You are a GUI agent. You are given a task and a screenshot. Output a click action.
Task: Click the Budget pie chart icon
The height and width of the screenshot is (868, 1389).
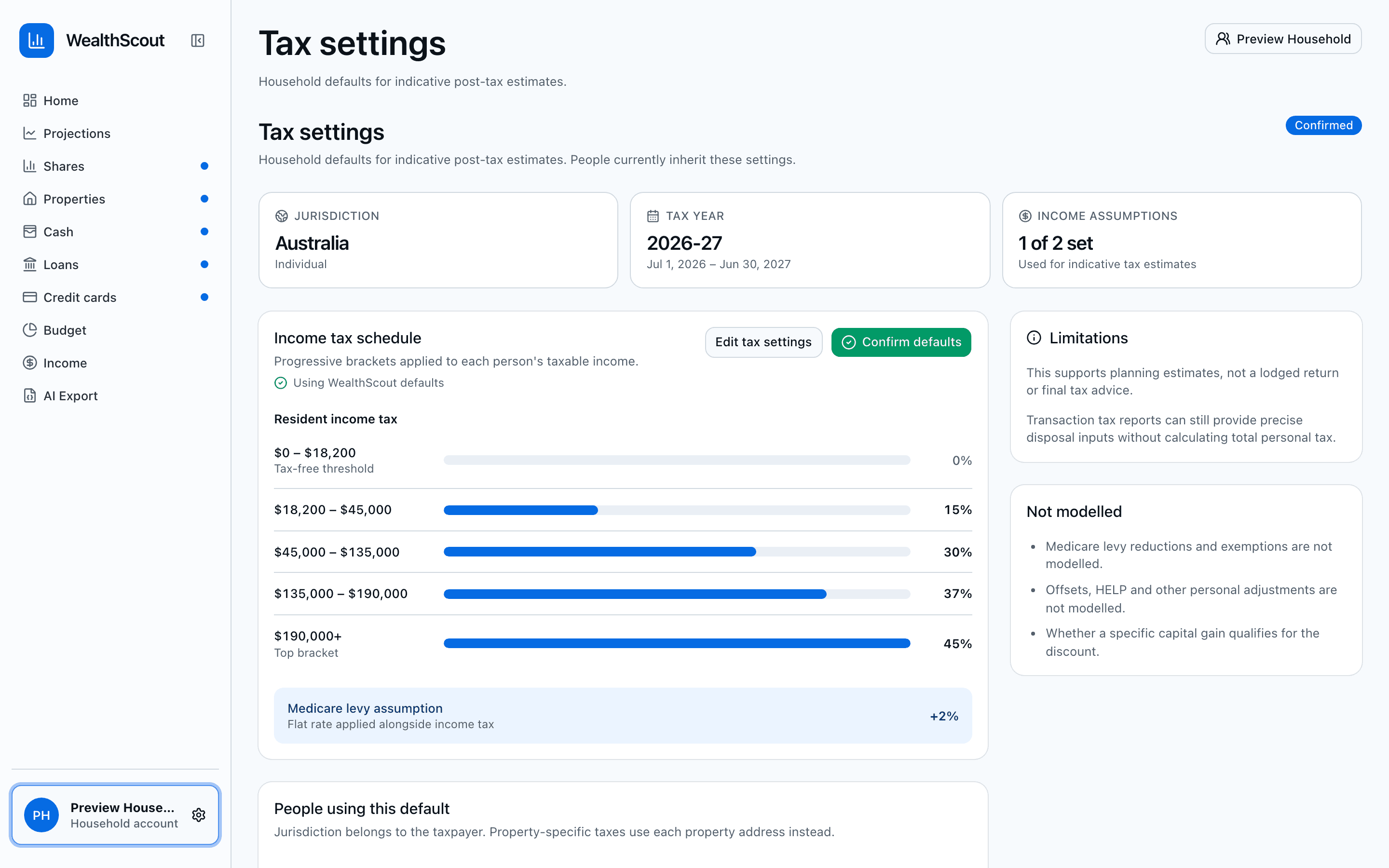[30, 330]
